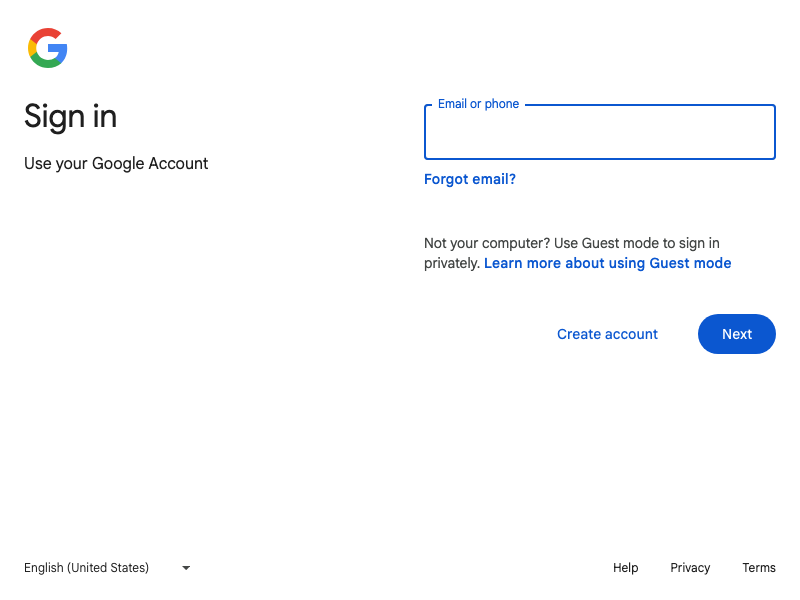Click the dropdown arrow beside the language selector
Viewport: 800px width, 600px height.
[185, 568]
